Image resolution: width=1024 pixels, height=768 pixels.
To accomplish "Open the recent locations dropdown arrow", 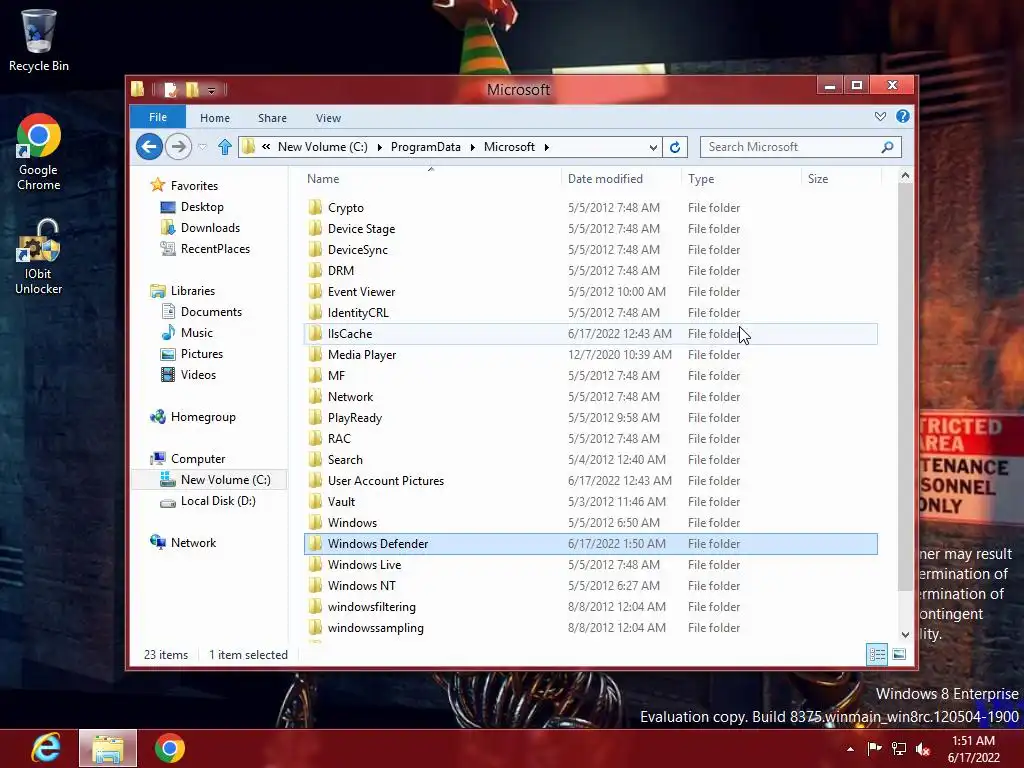I will 202,148.
